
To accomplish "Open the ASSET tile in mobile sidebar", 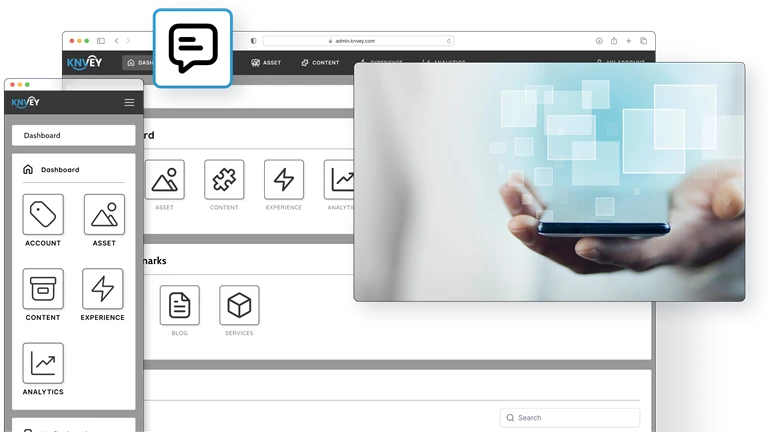I will pos(104,215).
